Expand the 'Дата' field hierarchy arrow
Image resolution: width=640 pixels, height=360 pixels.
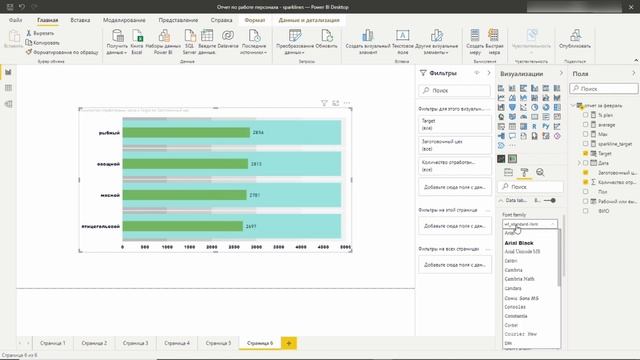(x=579, y=163)
